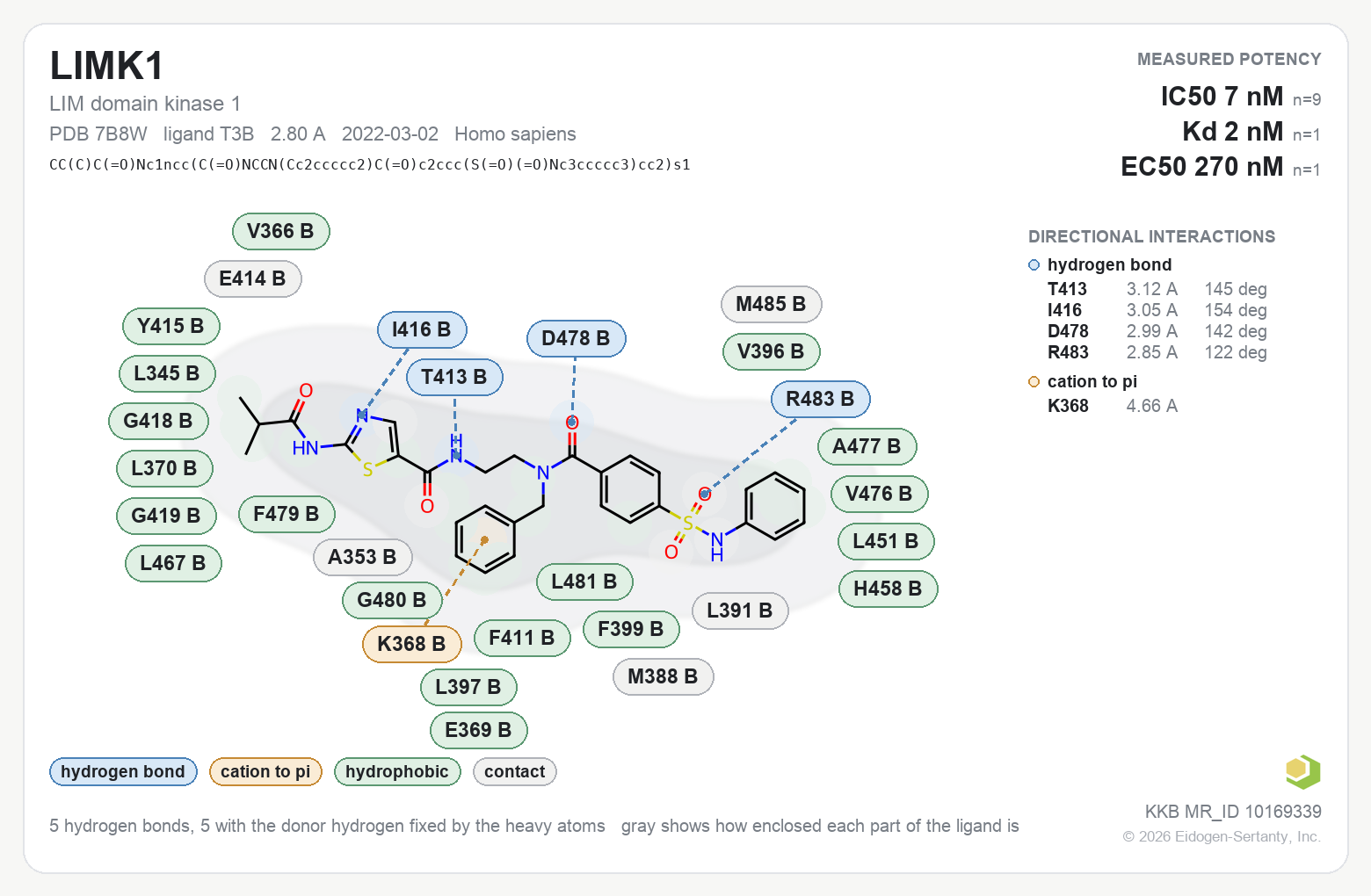Select the contact legend pill

515,772
